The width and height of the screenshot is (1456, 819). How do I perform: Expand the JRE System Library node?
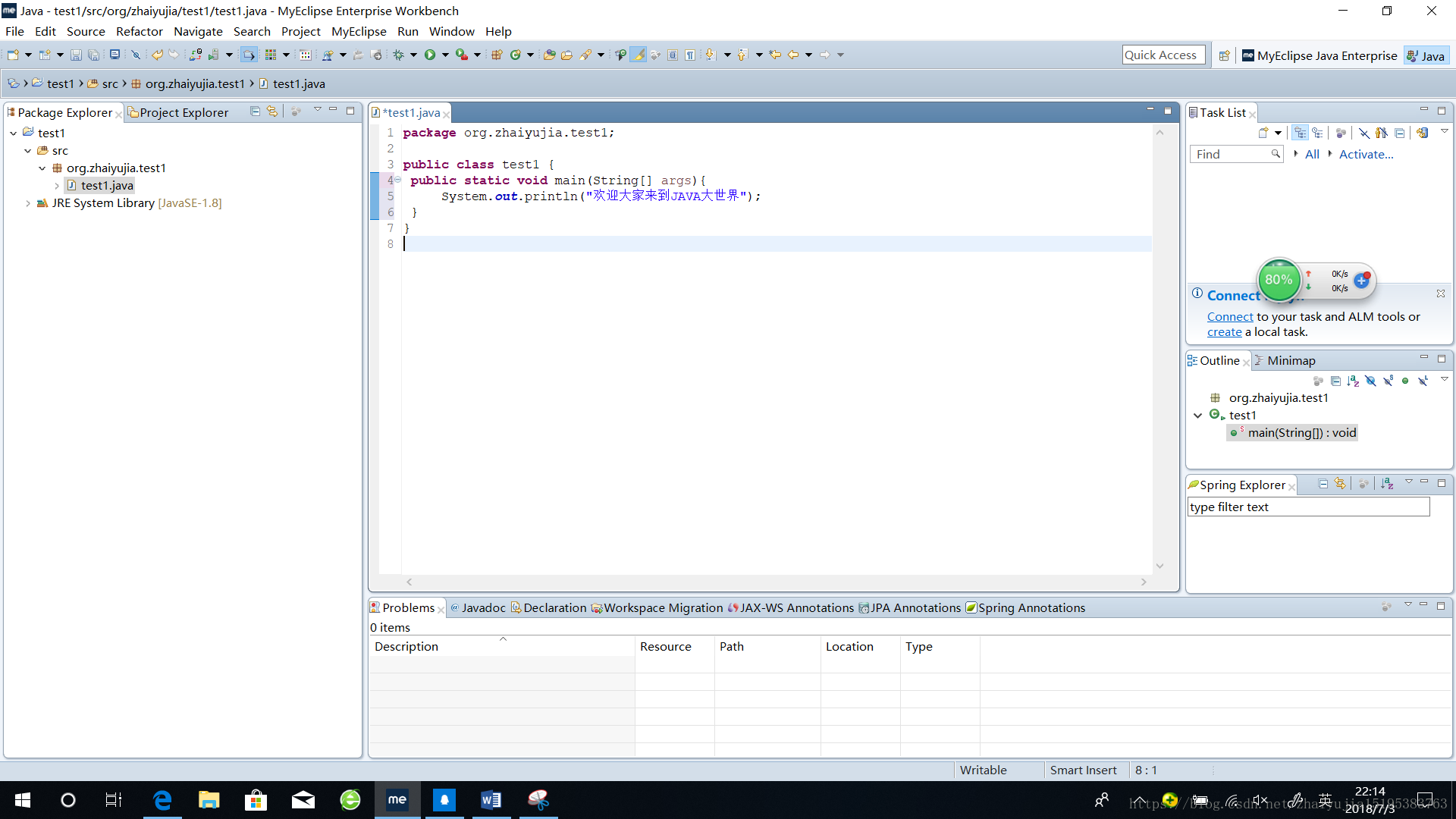pyautogui.click(x=28, y=202)
